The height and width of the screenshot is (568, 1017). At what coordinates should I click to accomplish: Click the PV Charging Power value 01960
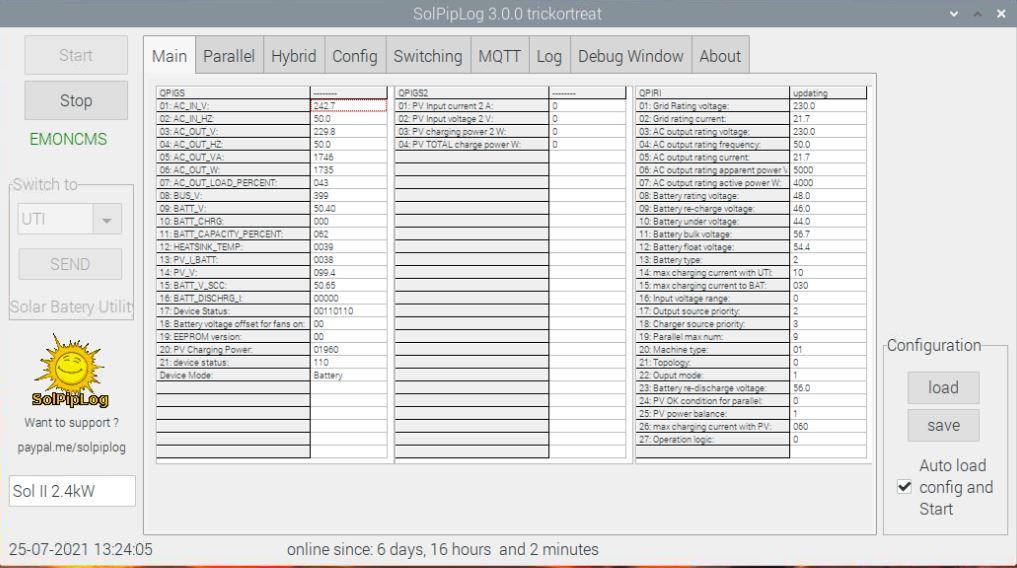coord(349,349)
